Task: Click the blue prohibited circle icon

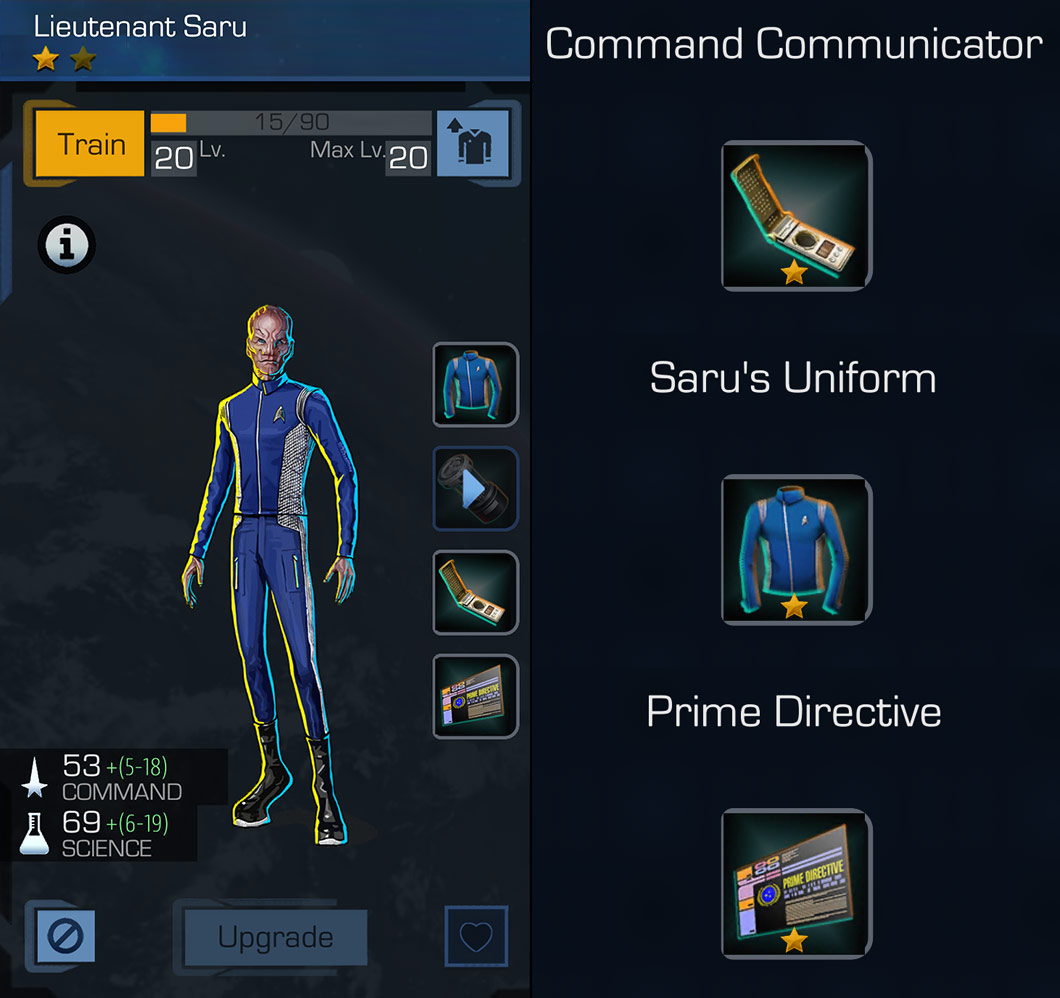Action: click(66, 936)
